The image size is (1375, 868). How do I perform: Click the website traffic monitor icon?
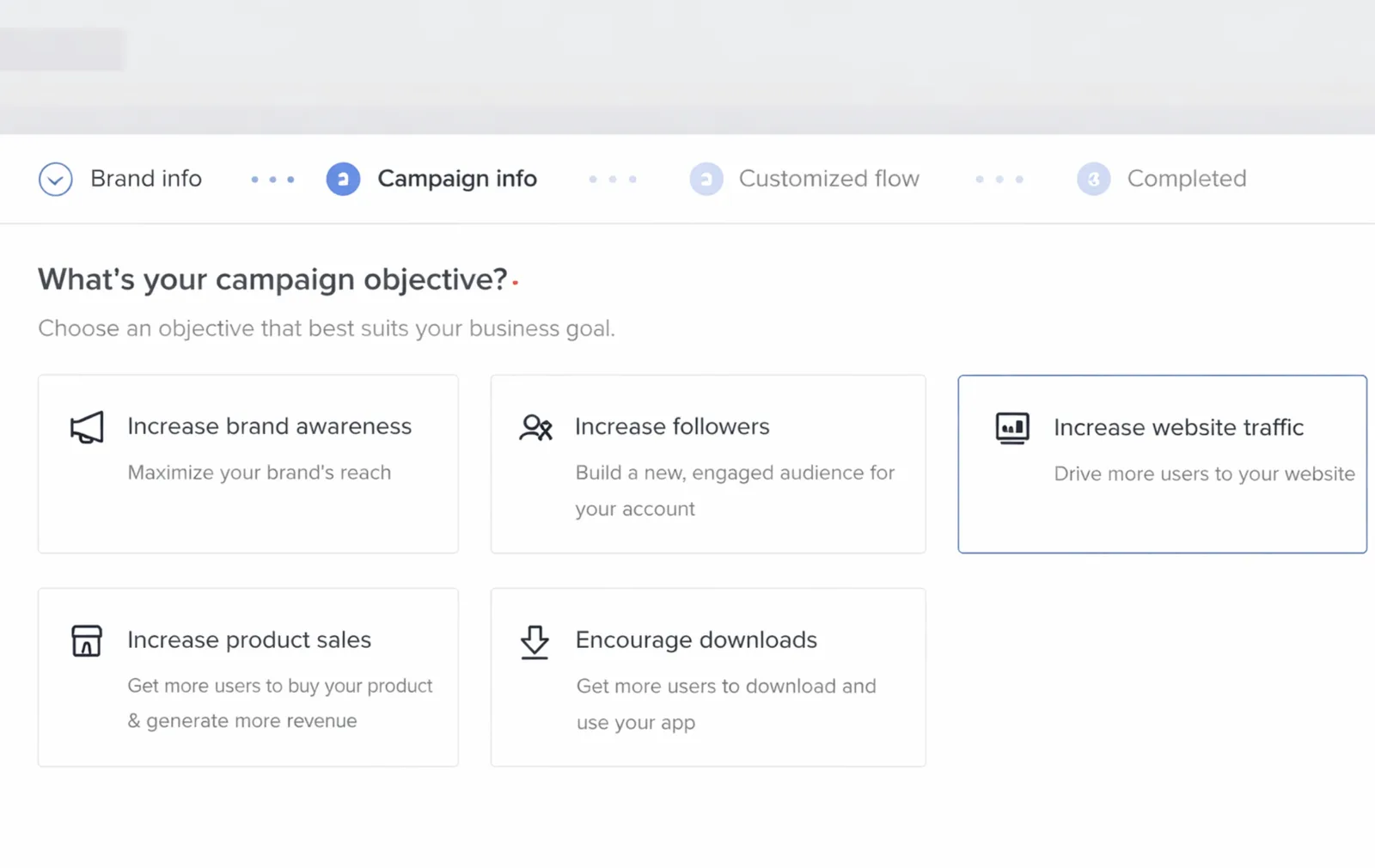1012,428
